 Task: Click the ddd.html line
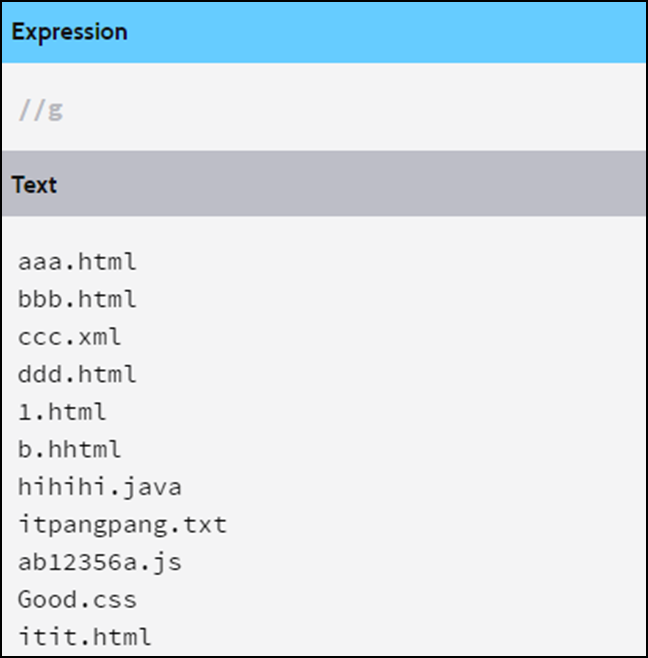tap(77, 374)
